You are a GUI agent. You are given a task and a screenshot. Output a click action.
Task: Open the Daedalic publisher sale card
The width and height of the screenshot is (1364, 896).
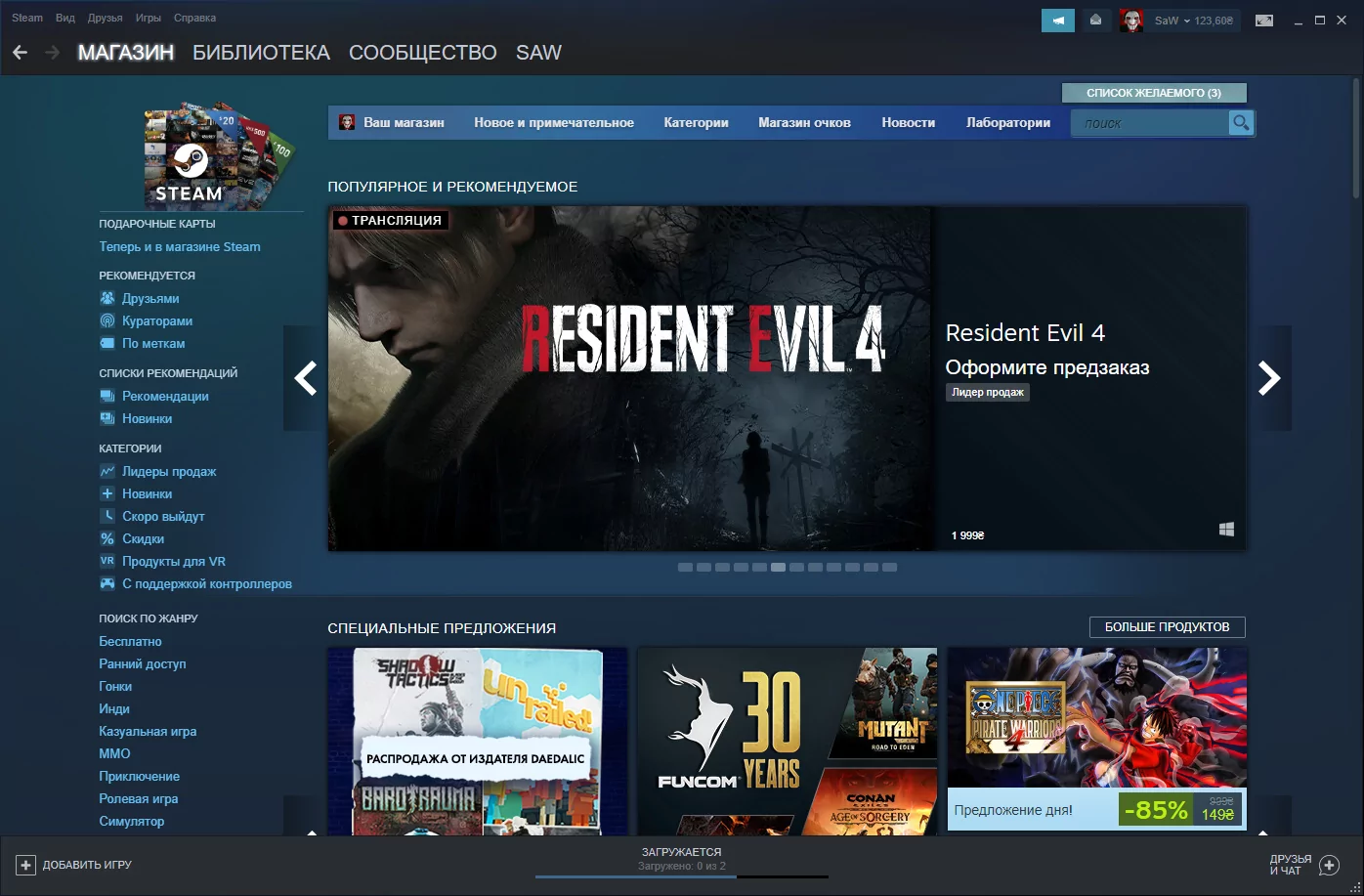(478, 742)
